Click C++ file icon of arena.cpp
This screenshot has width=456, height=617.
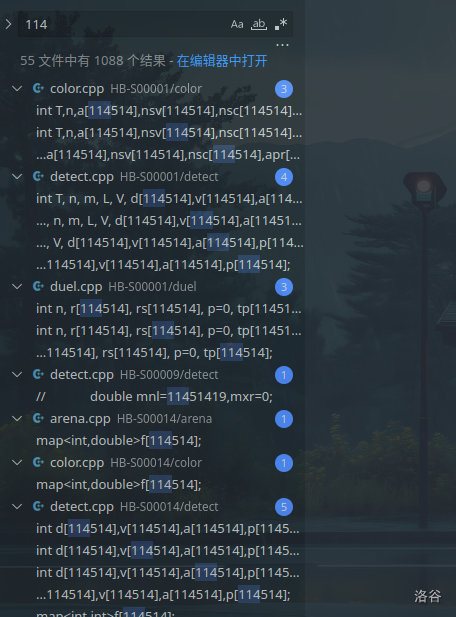[x=38, y=418]
